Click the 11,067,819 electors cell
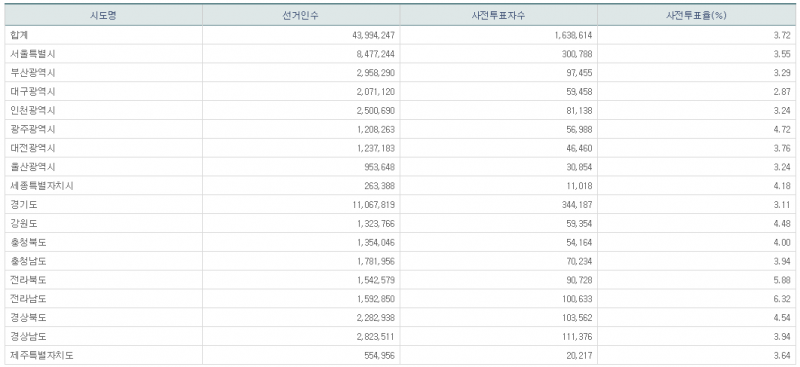 tap(373, 205)
